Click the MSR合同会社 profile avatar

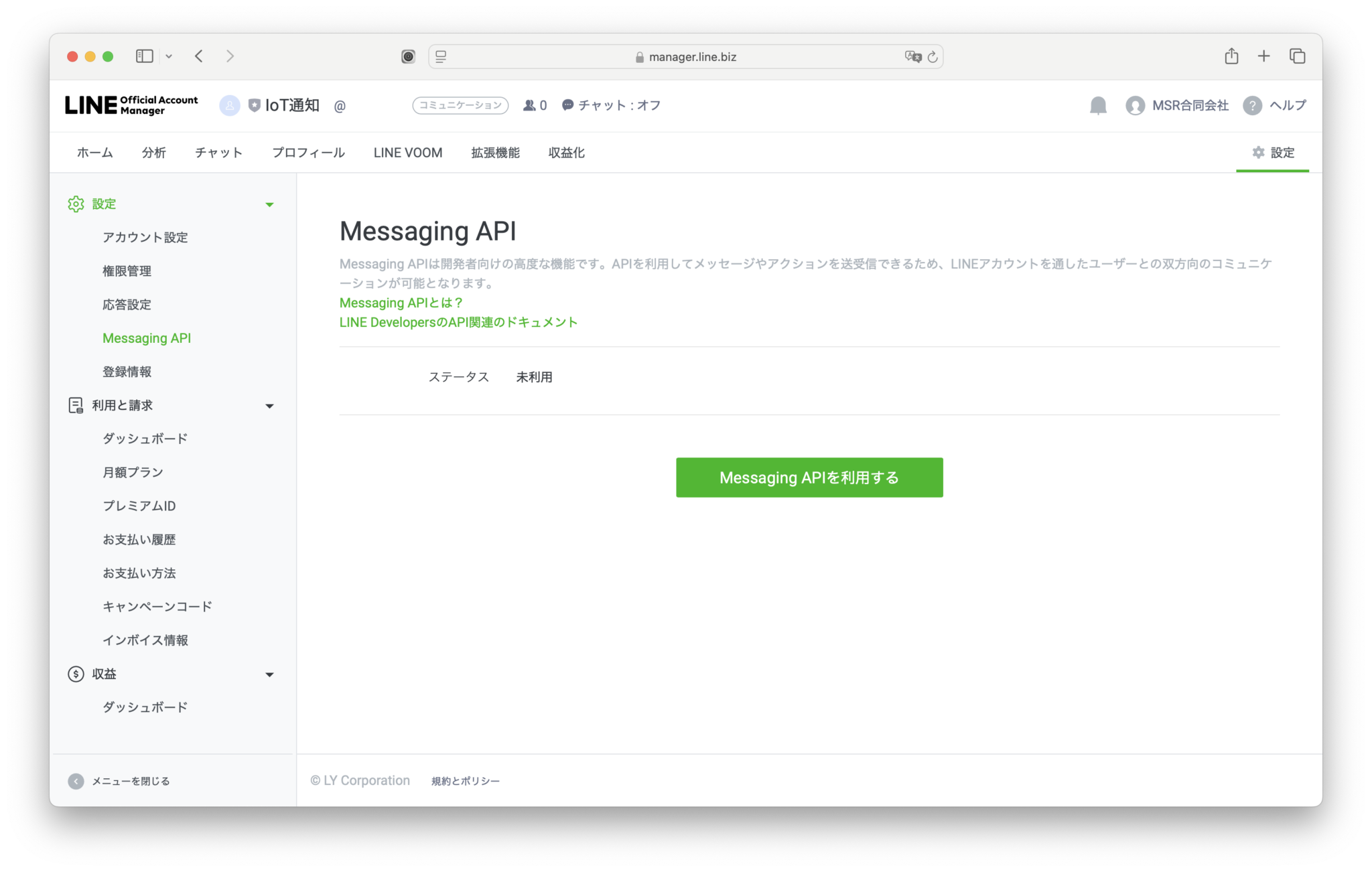1135,105
